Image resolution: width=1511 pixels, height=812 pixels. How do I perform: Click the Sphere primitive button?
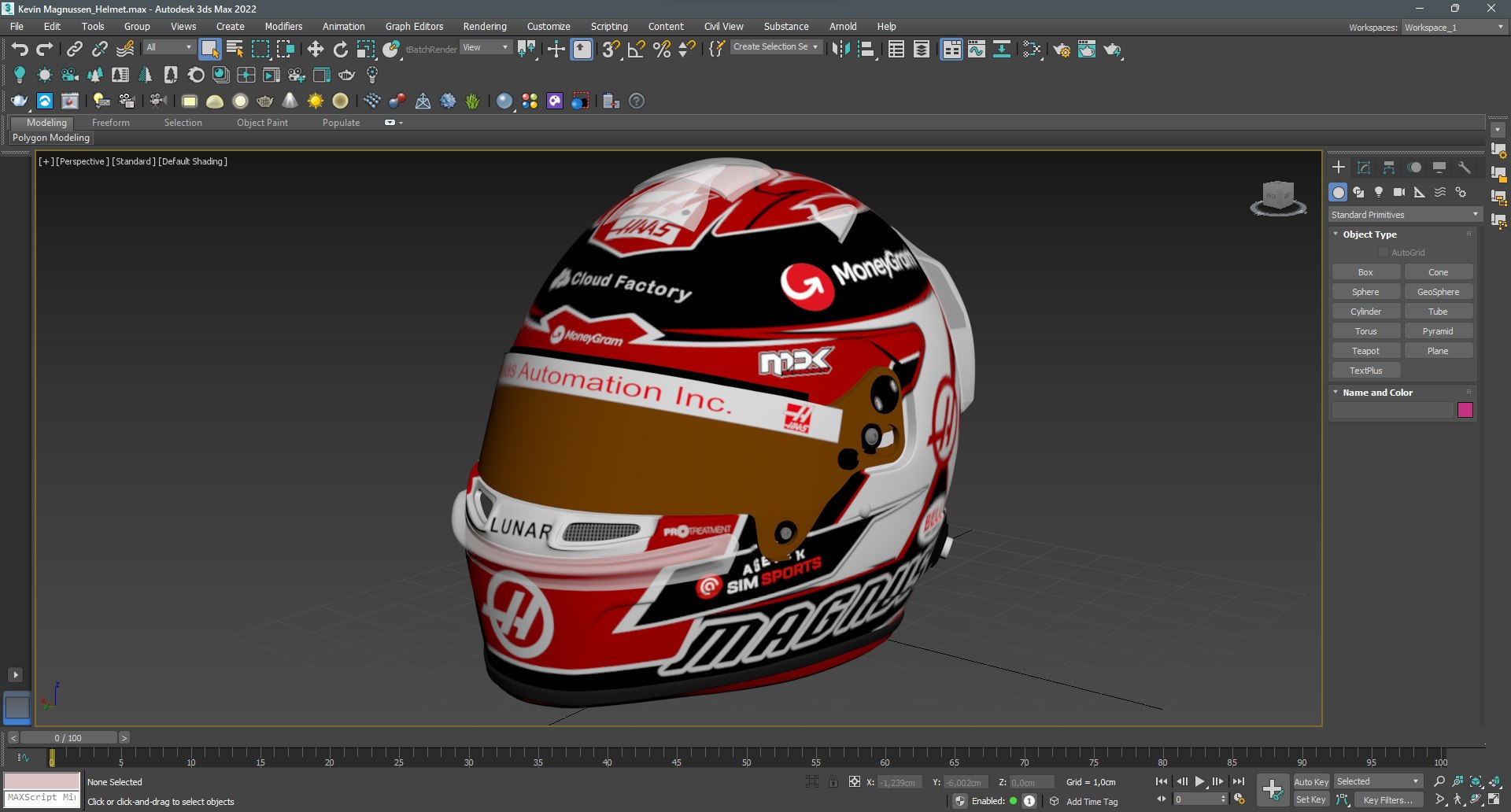click(x=1365, y=292)
